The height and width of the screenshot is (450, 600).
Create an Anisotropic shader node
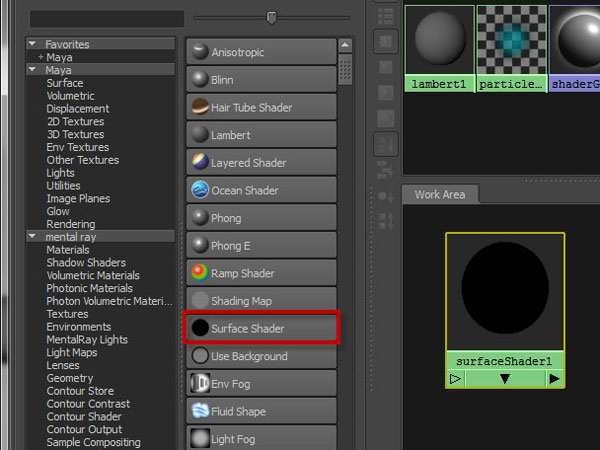pos(261,52)
